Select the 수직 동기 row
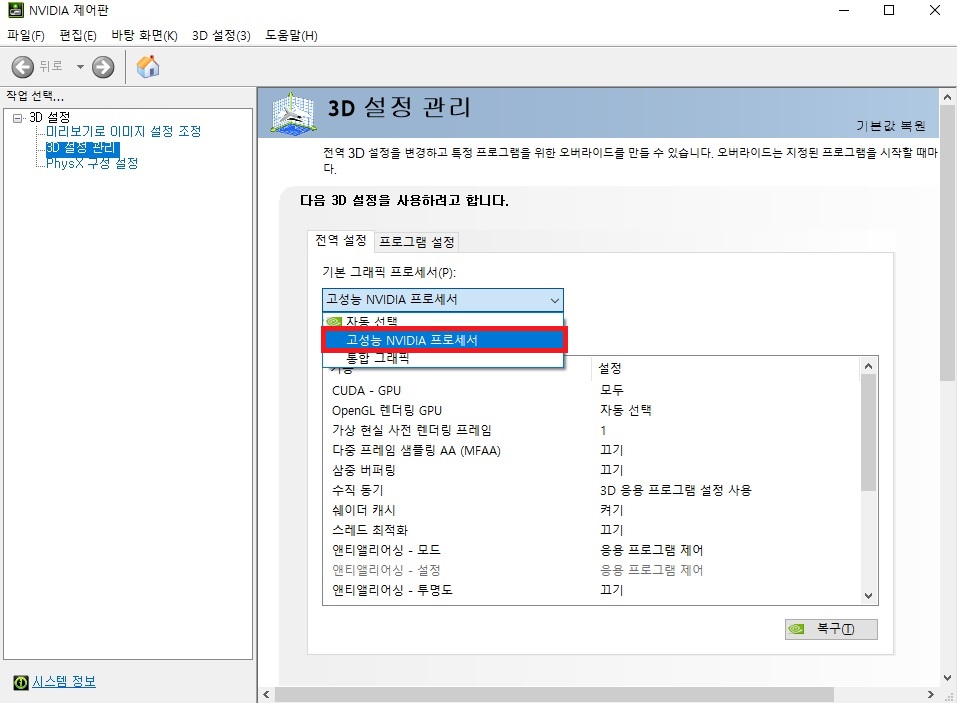The height and width of the screenshot is (703, 957). click(x=591, y=490)
